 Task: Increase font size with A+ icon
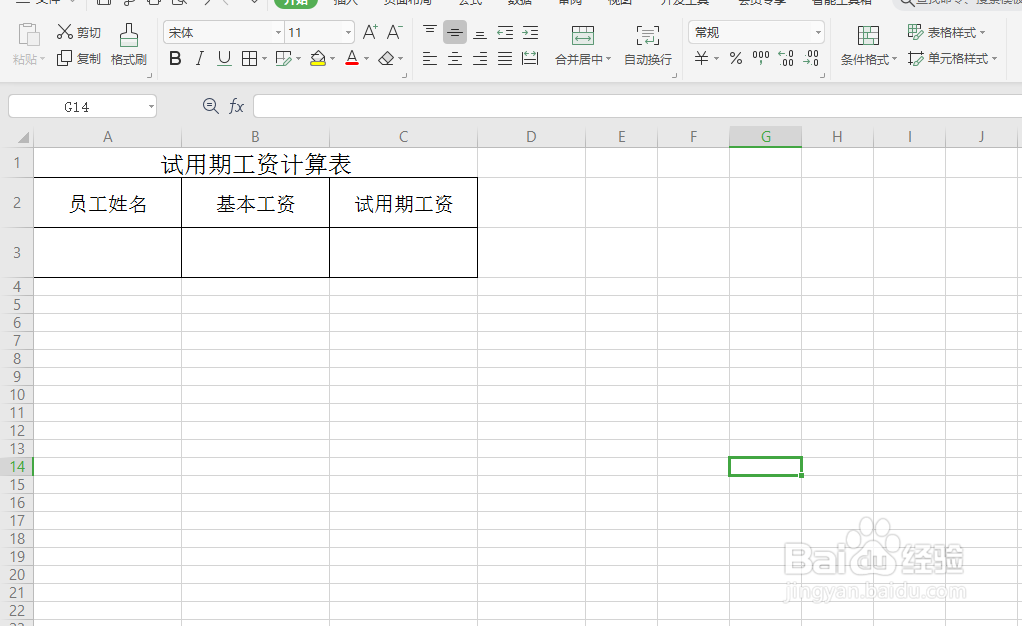click(x=370, y=32)
